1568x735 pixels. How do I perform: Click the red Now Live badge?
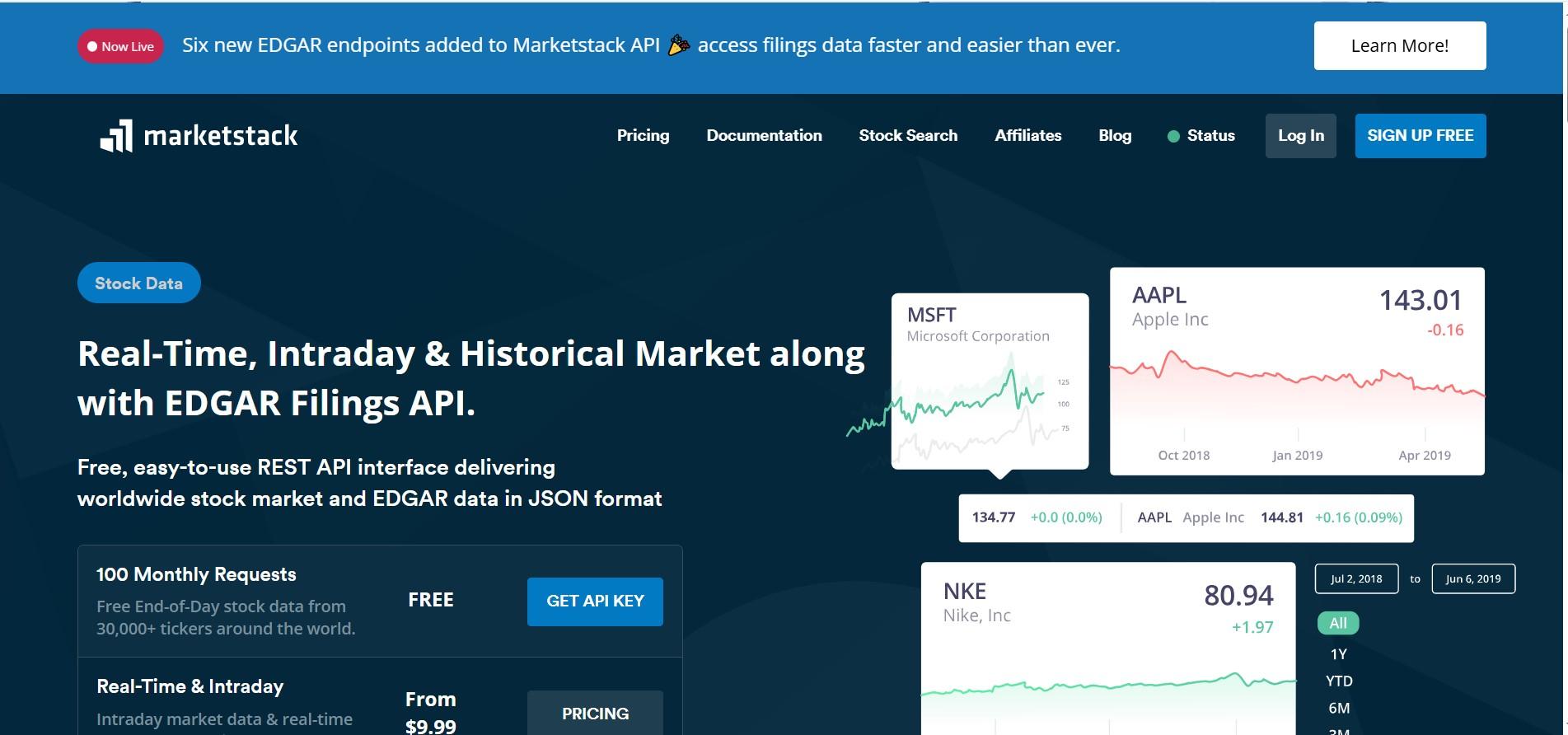[x=120, y=46]
